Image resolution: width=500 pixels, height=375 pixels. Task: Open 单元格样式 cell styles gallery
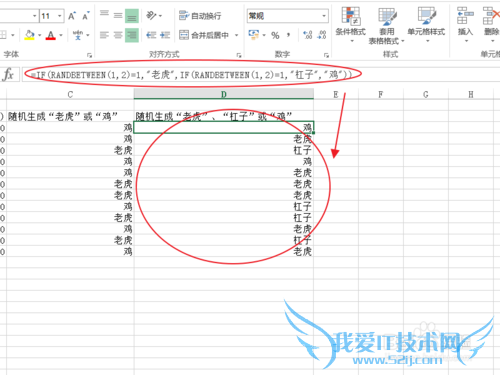426,25
